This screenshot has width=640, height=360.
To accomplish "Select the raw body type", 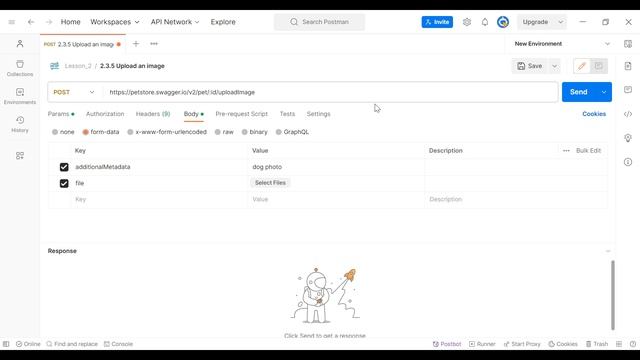I will (218, 132).
